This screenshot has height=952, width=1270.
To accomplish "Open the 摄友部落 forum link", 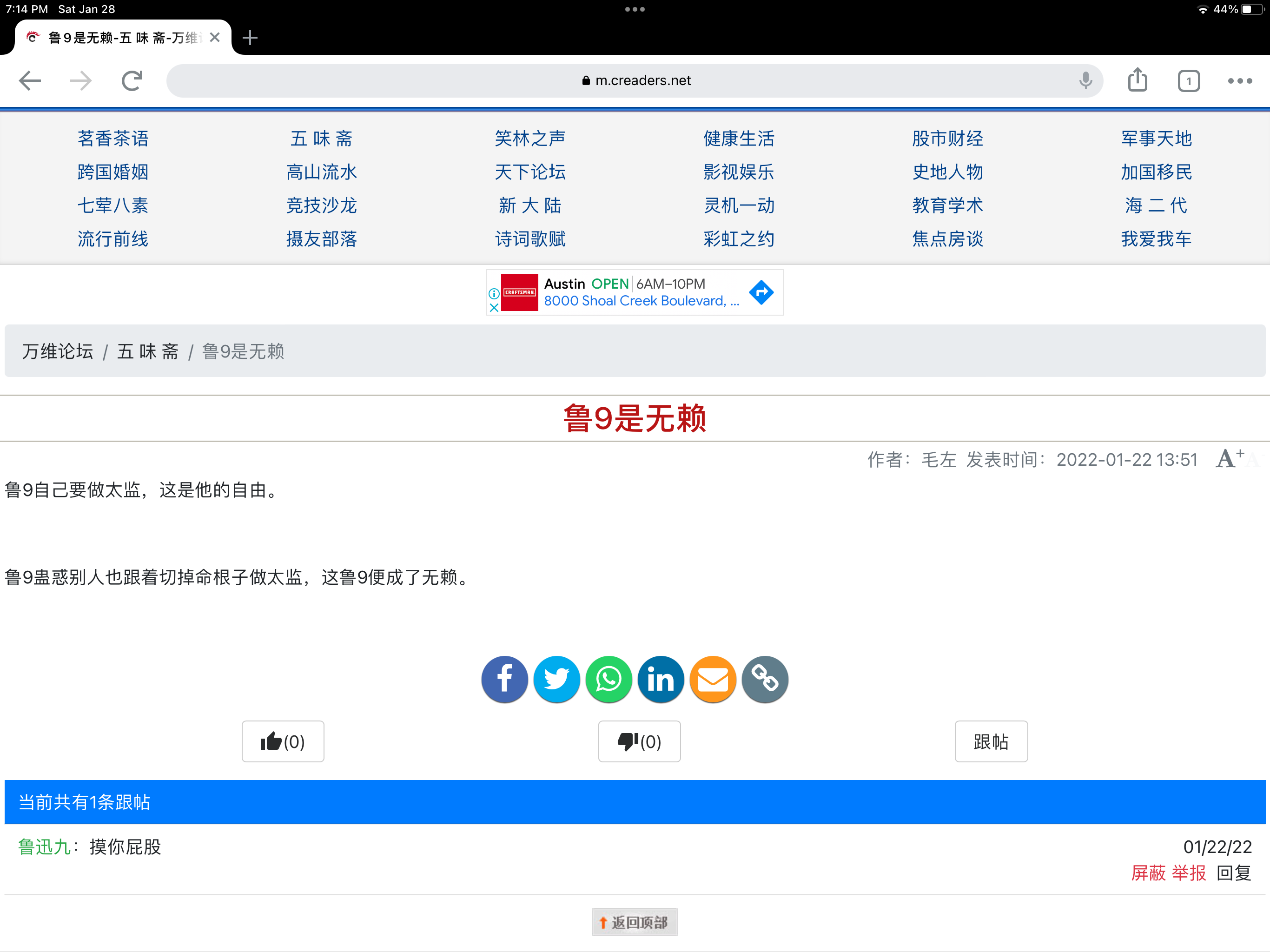I will 322,238.
